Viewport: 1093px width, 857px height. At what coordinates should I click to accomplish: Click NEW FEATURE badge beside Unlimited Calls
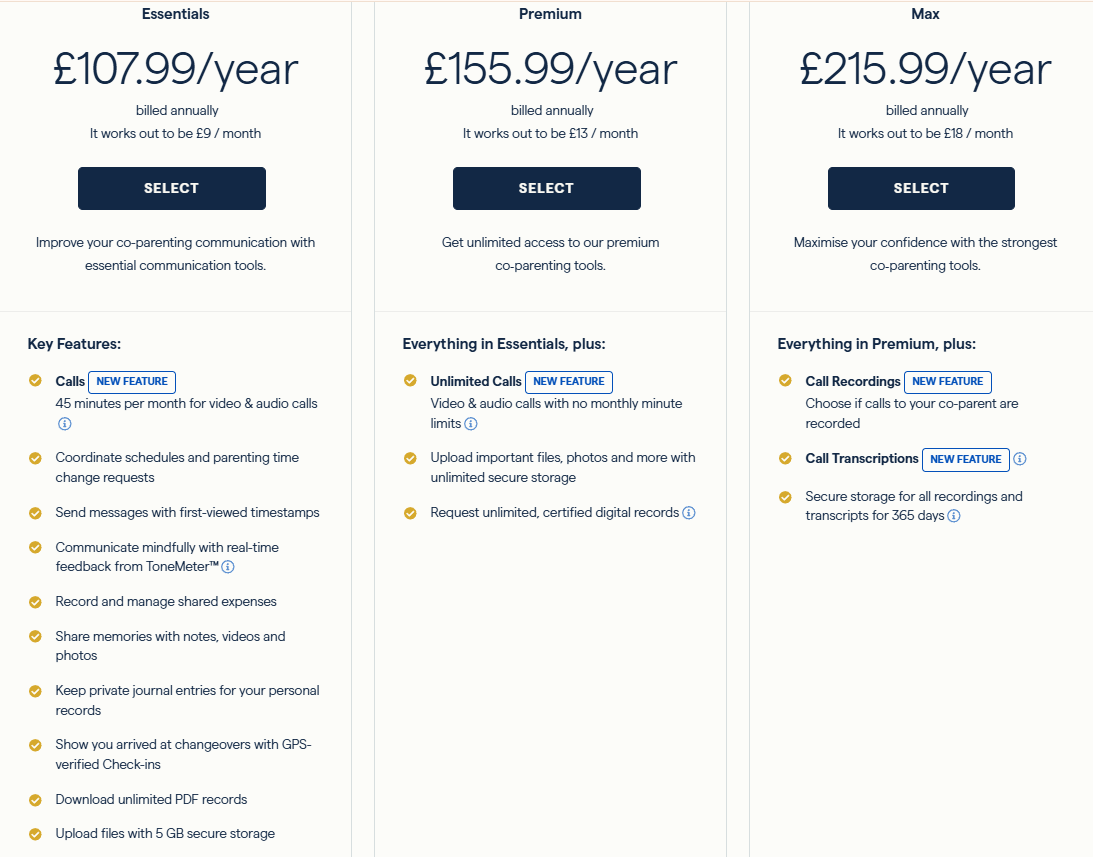pyautogui.click(x=569, y=382)
